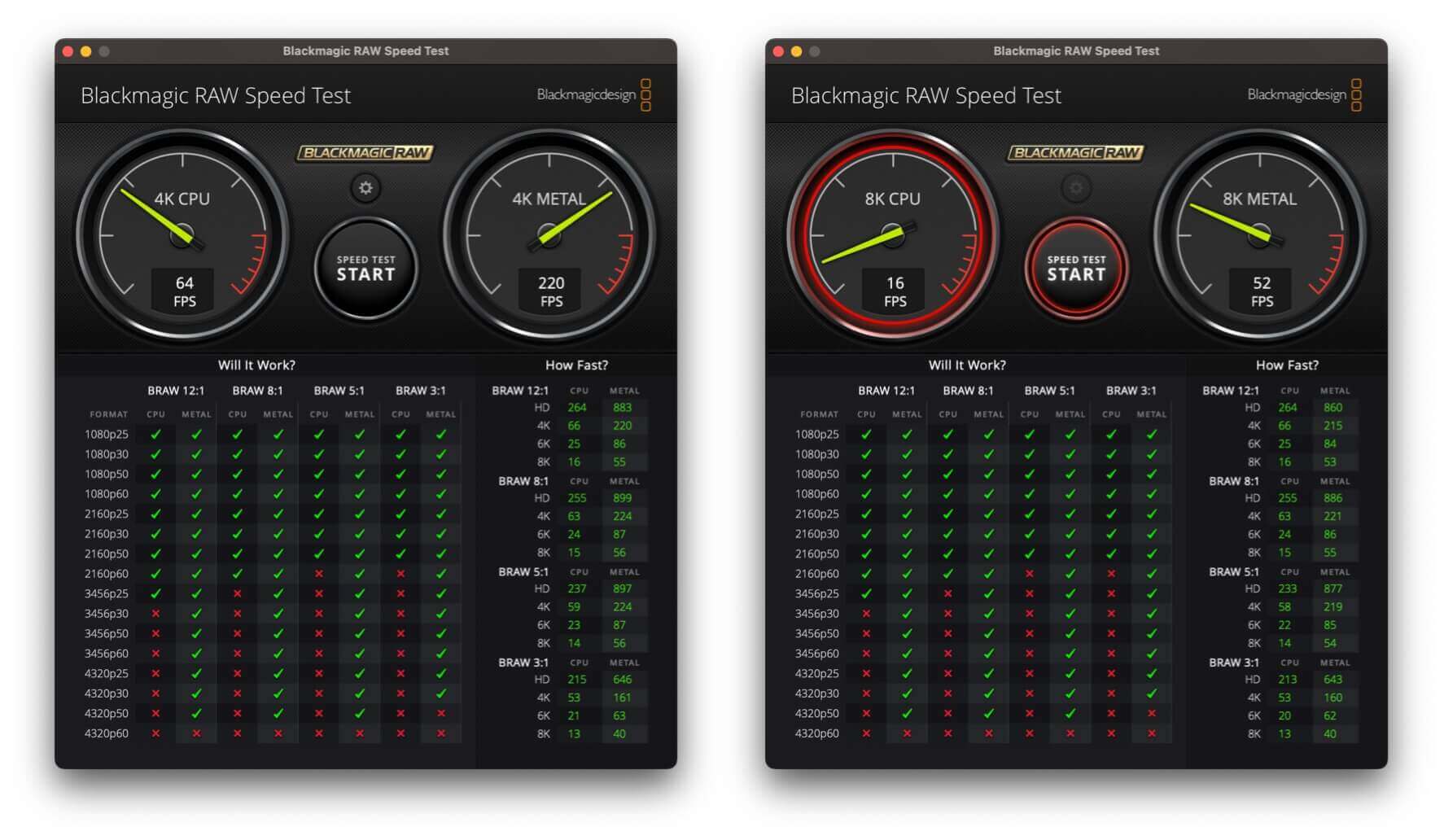The image size is (1444, 840).
Task: Click the red-ringed 8K CPU gauge
Action: click(x=893, y=235)
